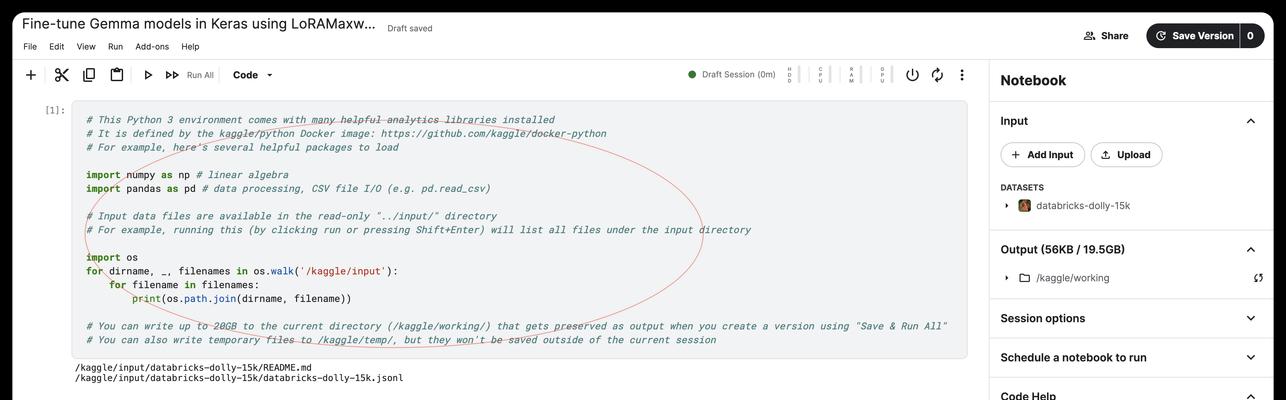The image size is (1286, 400).
Task: Open the Code cell type dropdown
Action: click(x=253, y=75)
